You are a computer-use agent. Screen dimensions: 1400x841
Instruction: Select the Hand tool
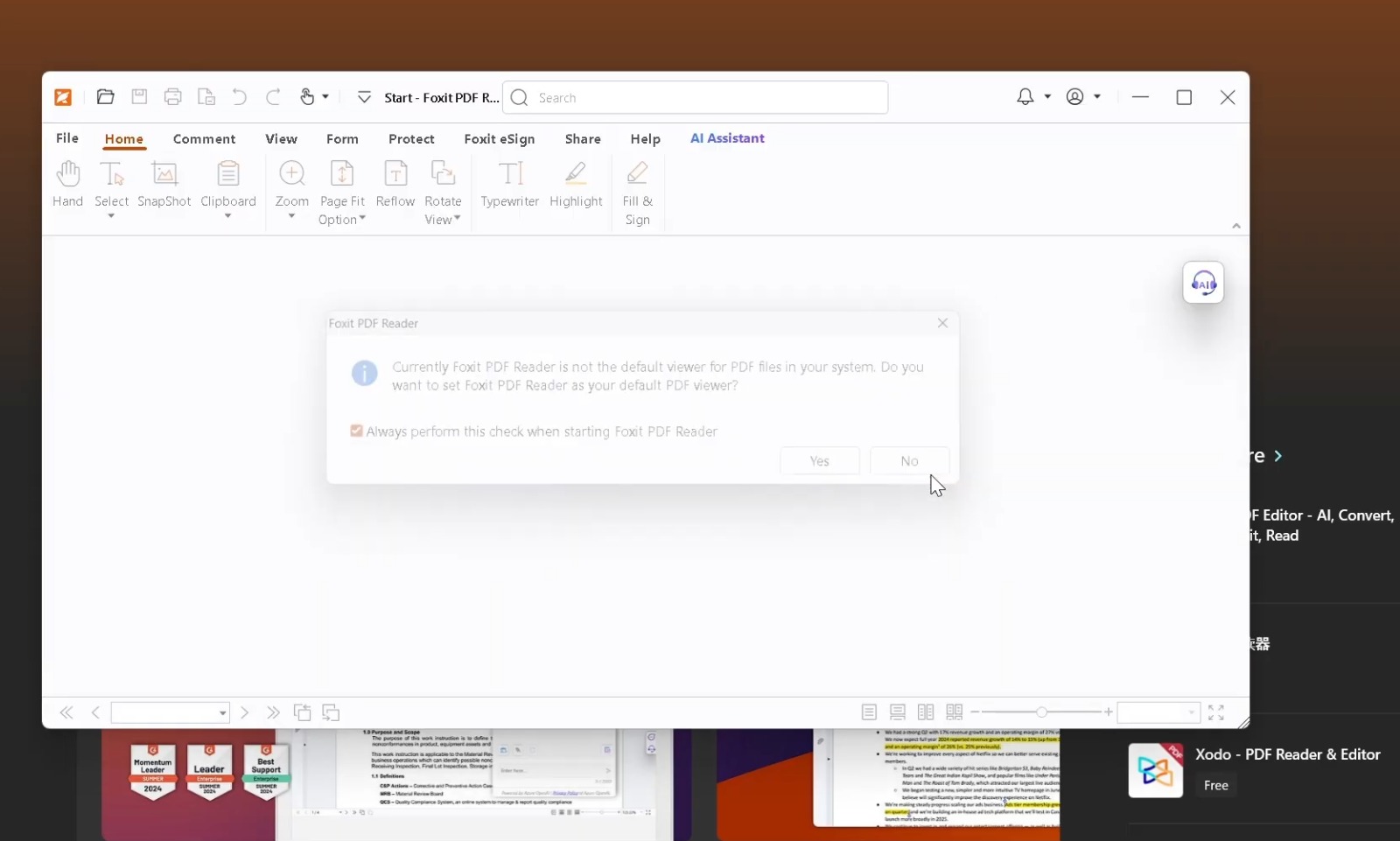point(67,184)
